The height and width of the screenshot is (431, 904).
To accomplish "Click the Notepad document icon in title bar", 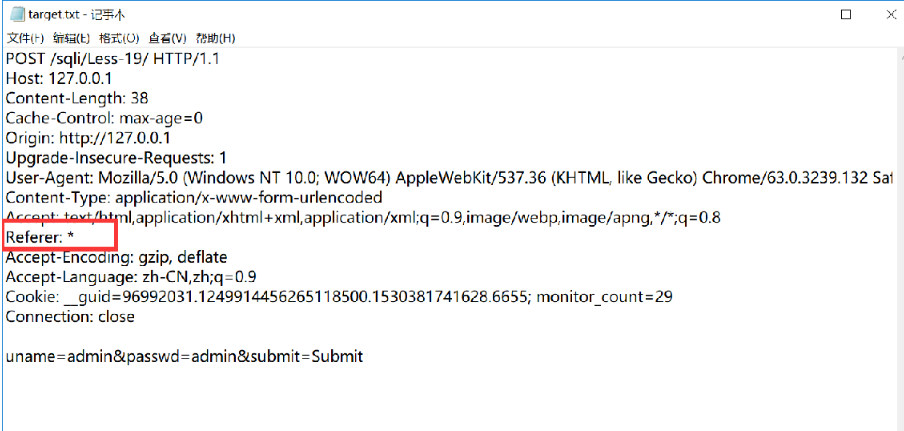I will tap(16, 15).
